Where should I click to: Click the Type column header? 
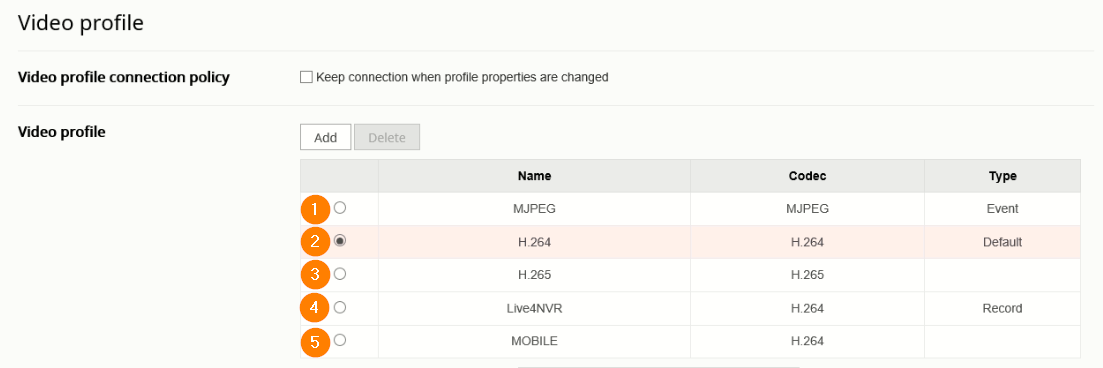[1002, 176]
